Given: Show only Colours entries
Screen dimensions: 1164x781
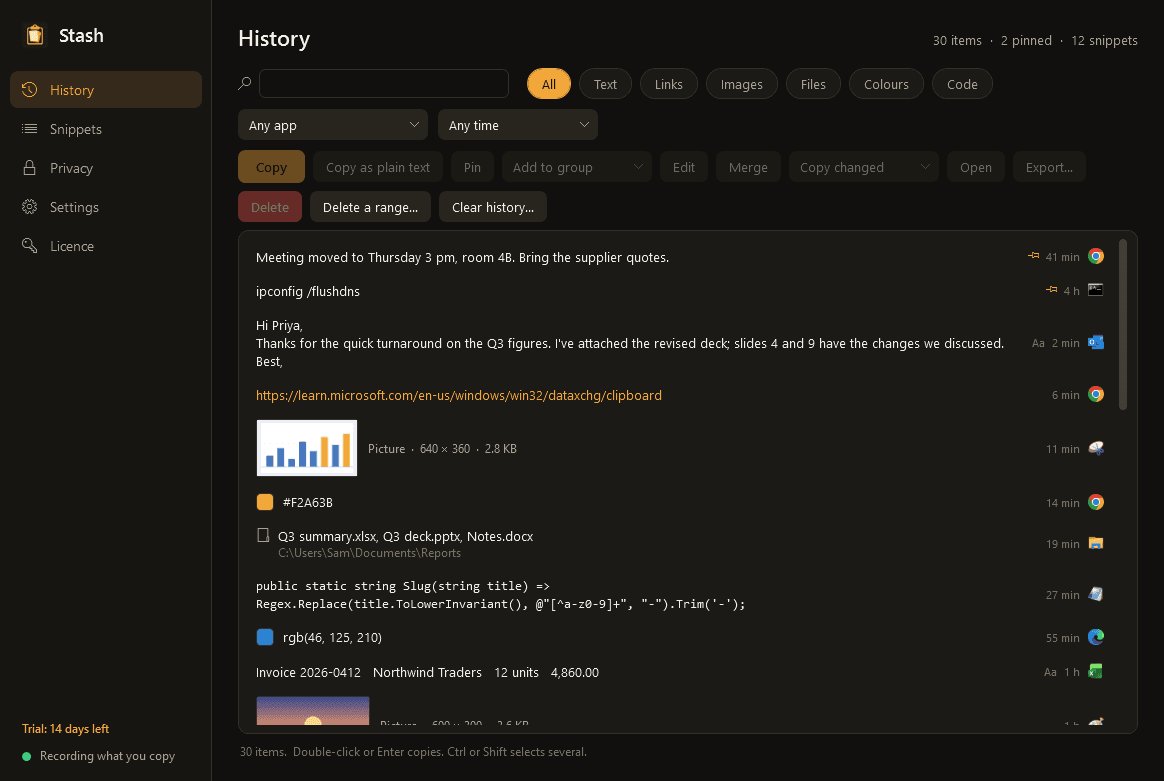Looking at the screenshot, I should [886, 84].
